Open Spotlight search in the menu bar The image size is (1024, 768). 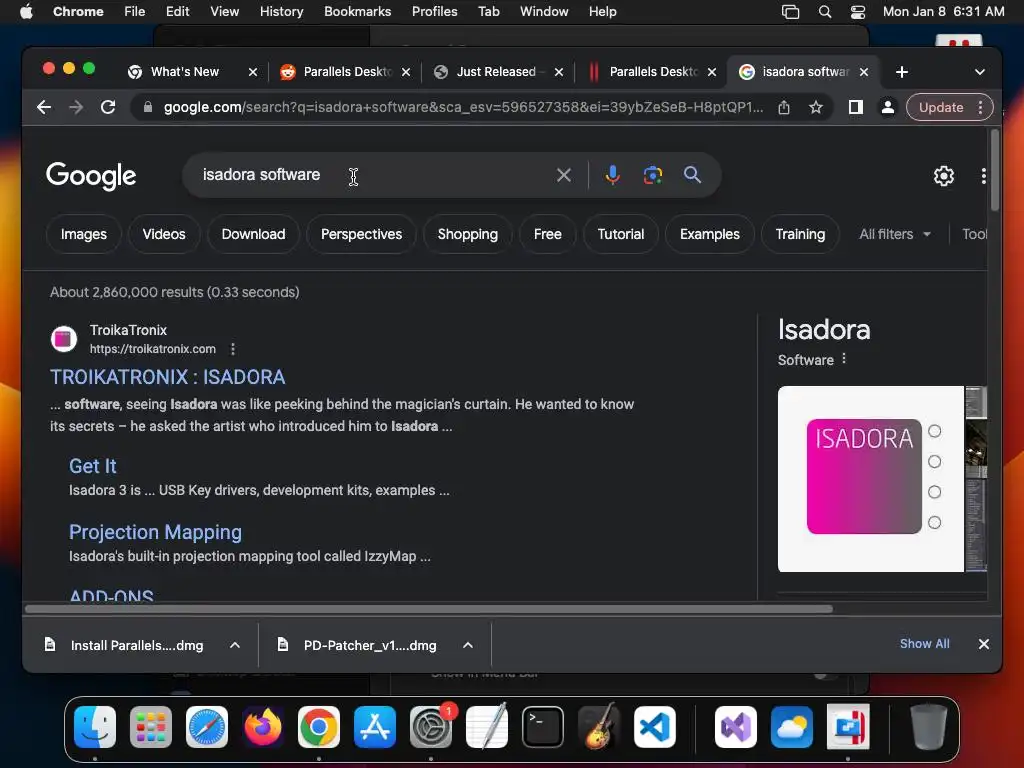click(x=825, y=12)
